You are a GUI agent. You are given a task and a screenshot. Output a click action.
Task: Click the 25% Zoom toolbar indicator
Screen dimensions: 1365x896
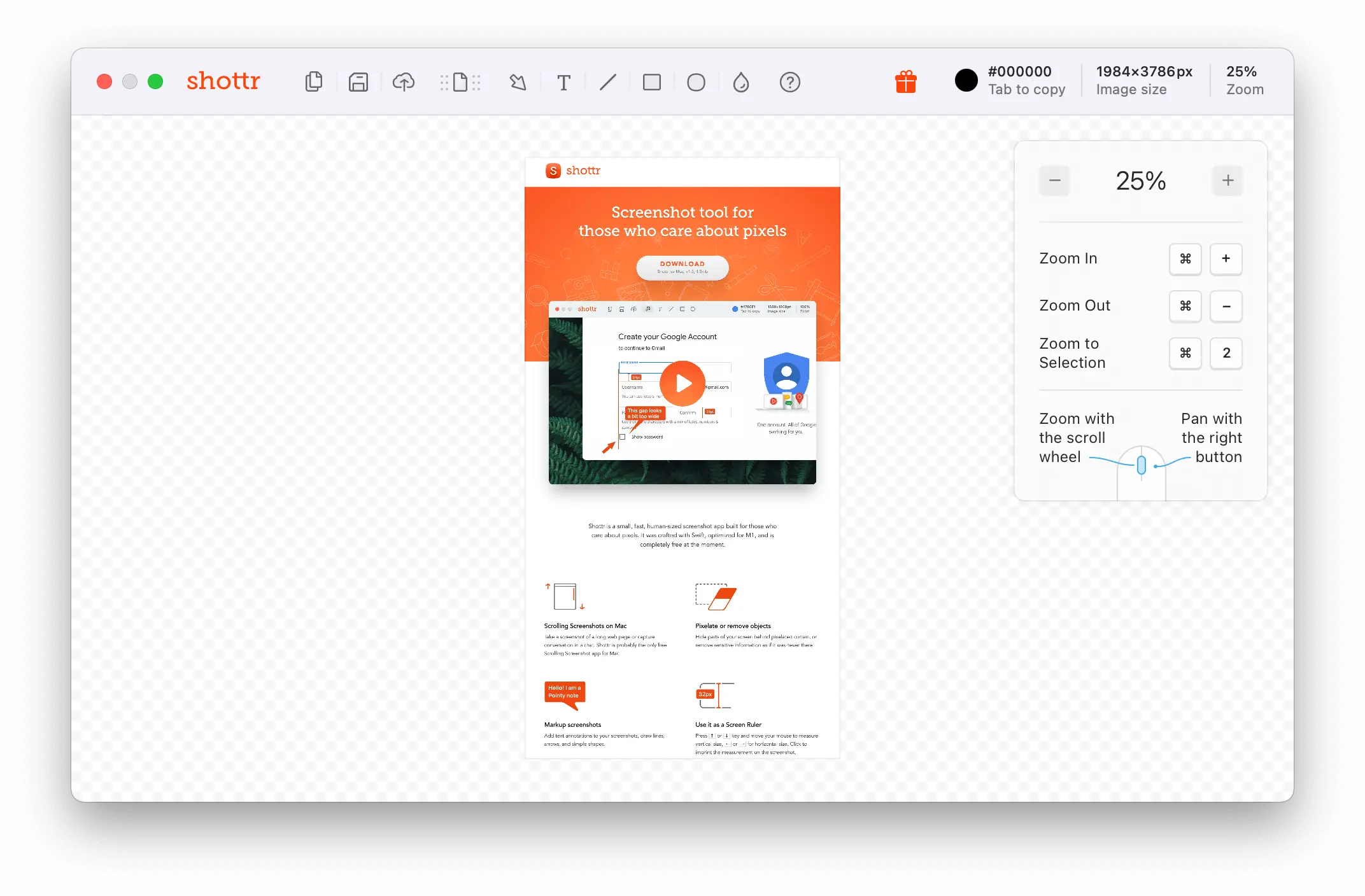[x=1245, y=80]
